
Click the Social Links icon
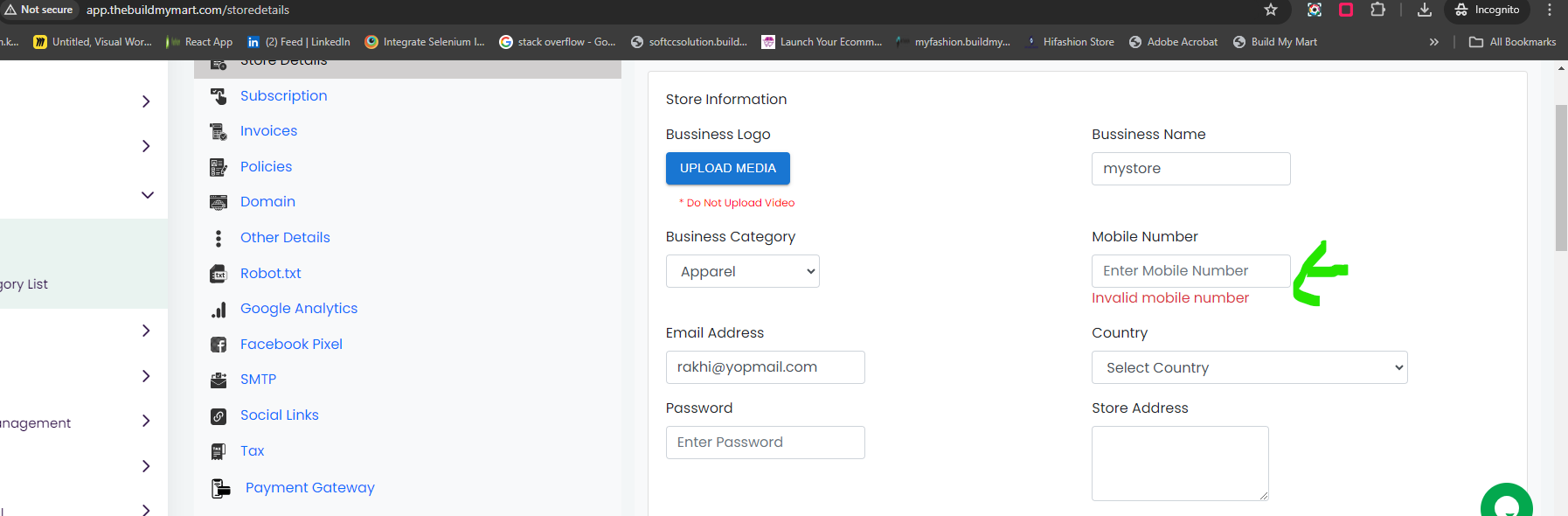coord(219,416)
